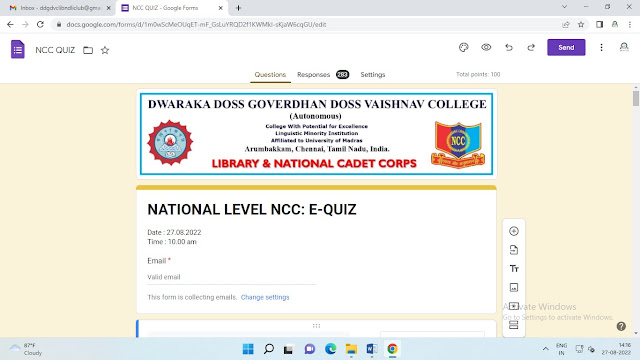Image resolution: width=640 pixels, height=360 pixels.
Task: Share this page from address bar
Action: (566, 24)
